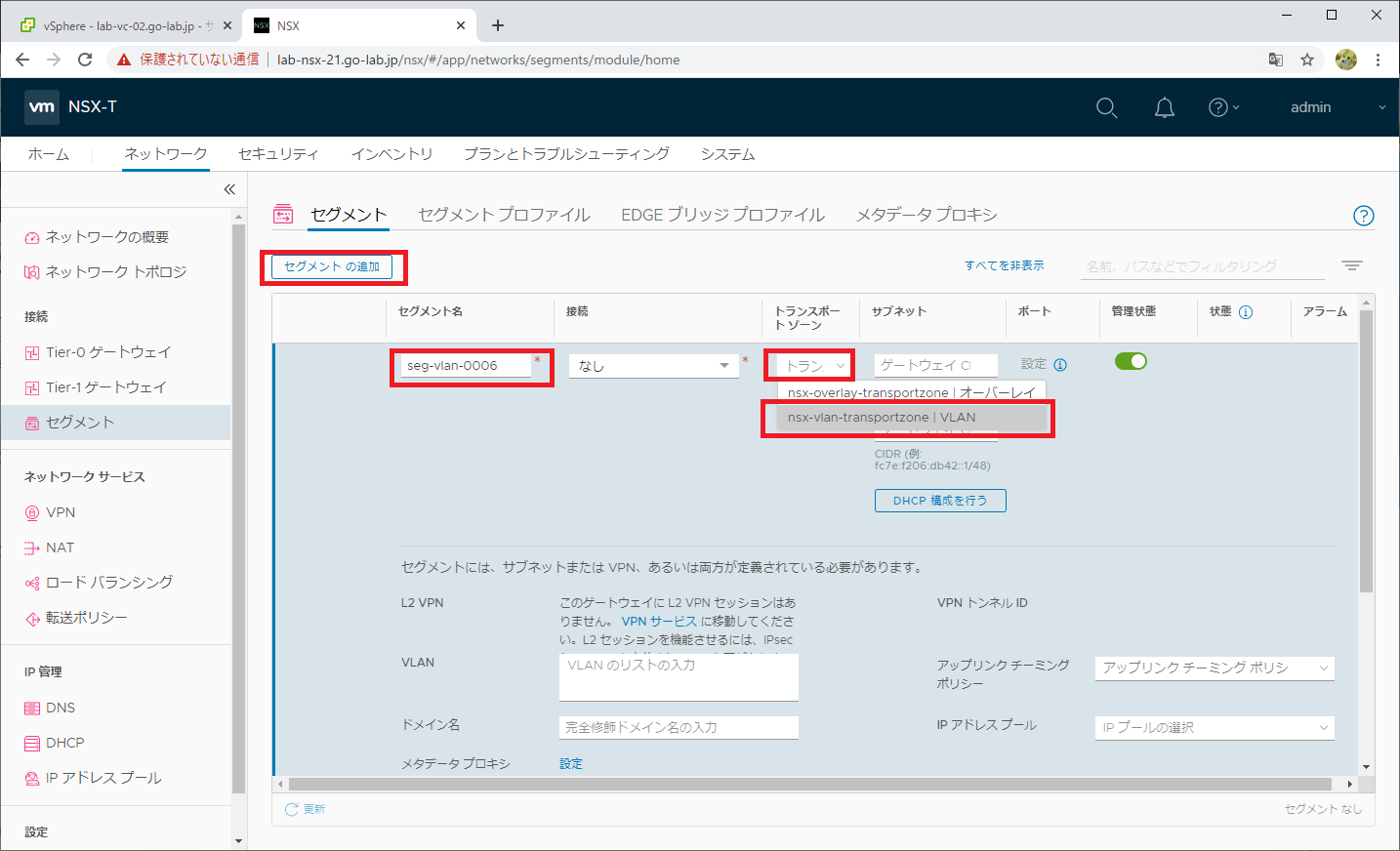Select nsx-vlan-transportzone | VLAN option
1400x851 pixels.
click(x=912, y=417)
